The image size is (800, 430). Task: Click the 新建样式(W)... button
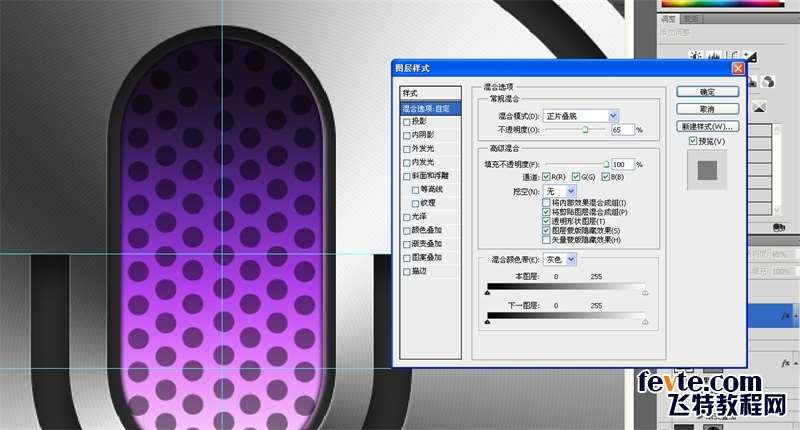tap(708, 127)
